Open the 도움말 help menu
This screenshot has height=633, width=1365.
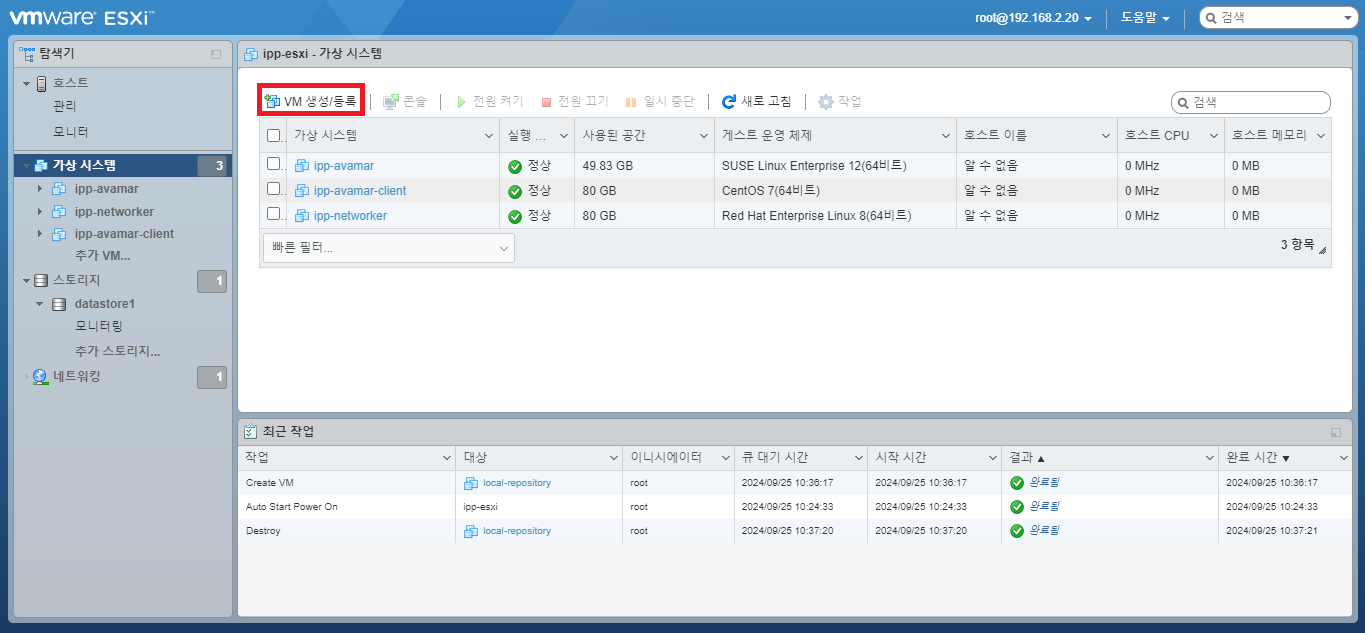click(1145, 18)
